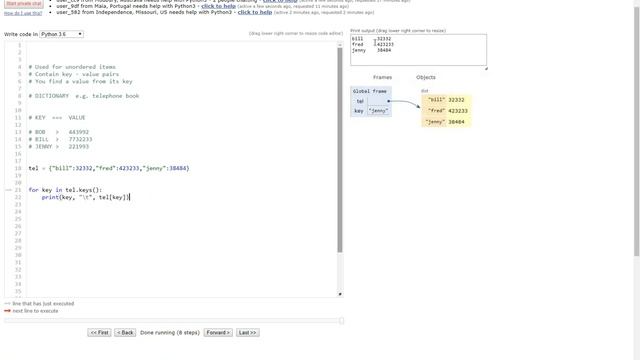
Task: Click the code editor vertical scrollbar
Action: coord(340,150)
